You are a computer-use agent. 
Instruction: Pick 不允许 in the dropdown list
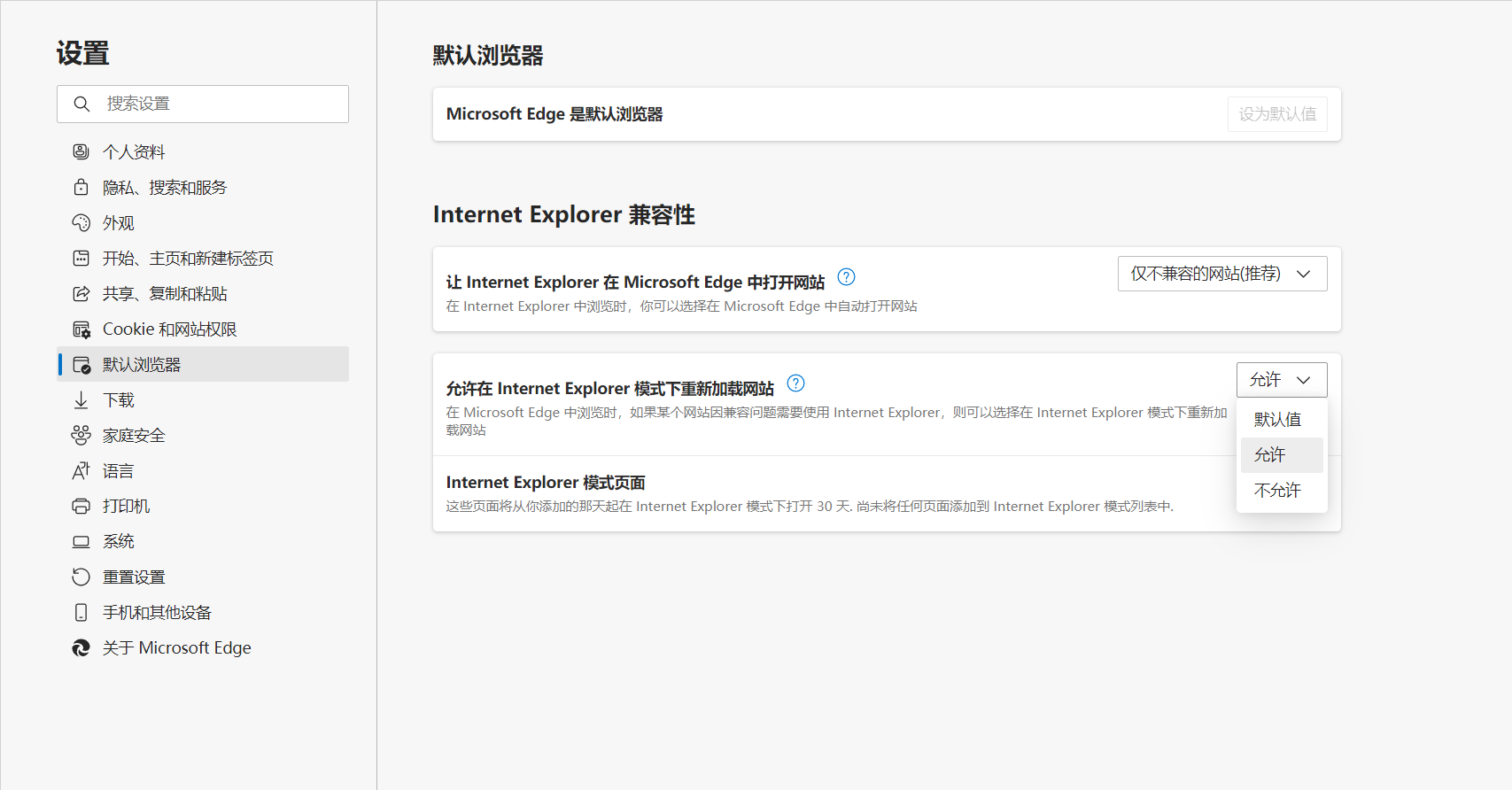tap(1282, 491)
